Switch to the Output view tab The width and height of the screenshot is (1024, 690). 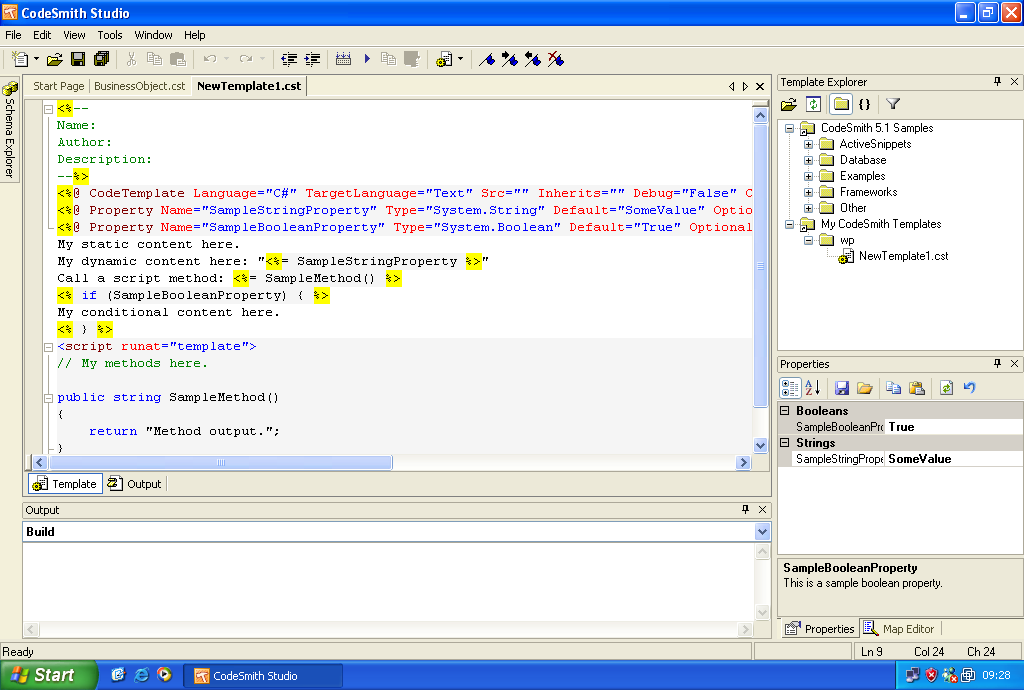click(135, 484)
